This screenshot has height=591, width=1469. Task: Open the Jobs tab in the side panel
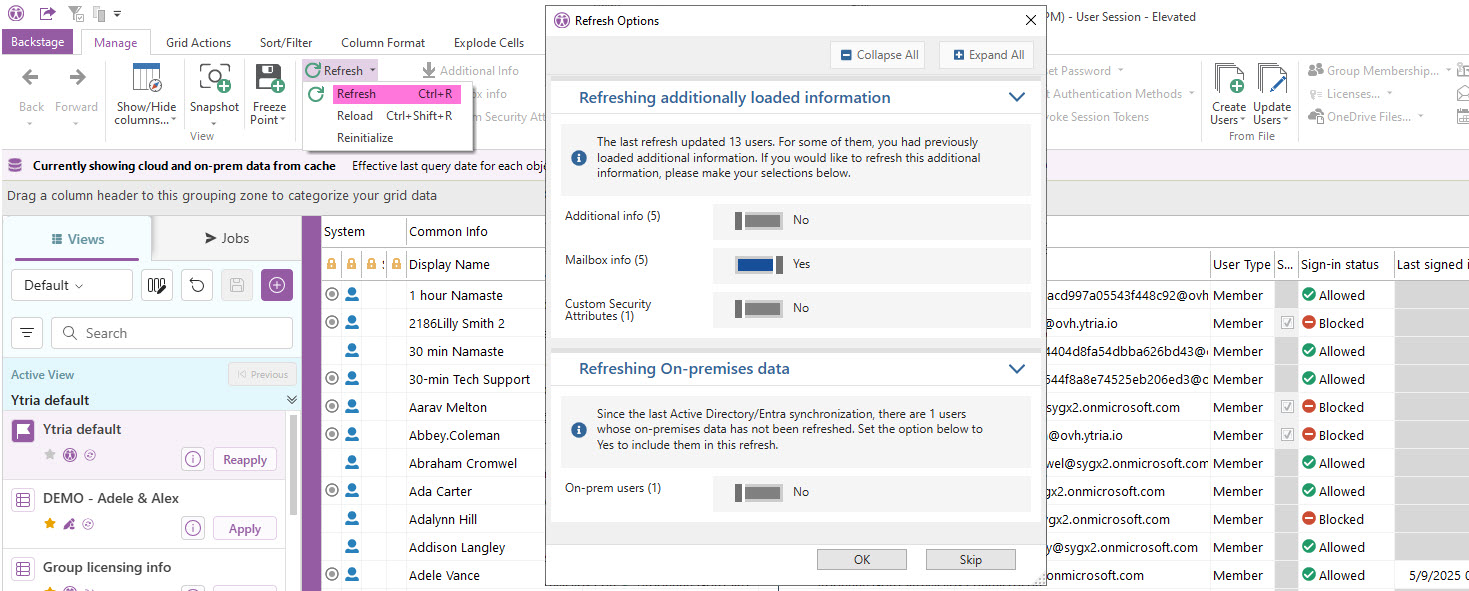pos(226,237)
